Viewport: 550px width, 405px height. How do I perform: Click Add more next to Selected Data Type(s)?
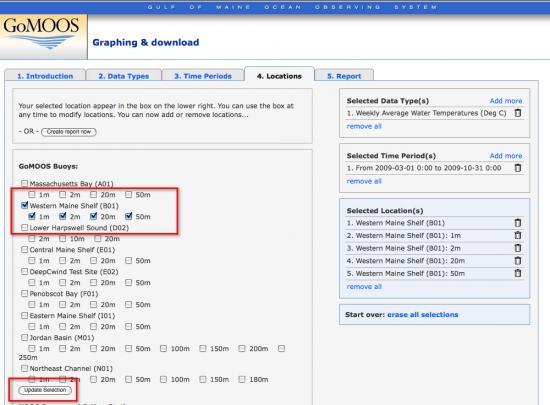point(506,101)
